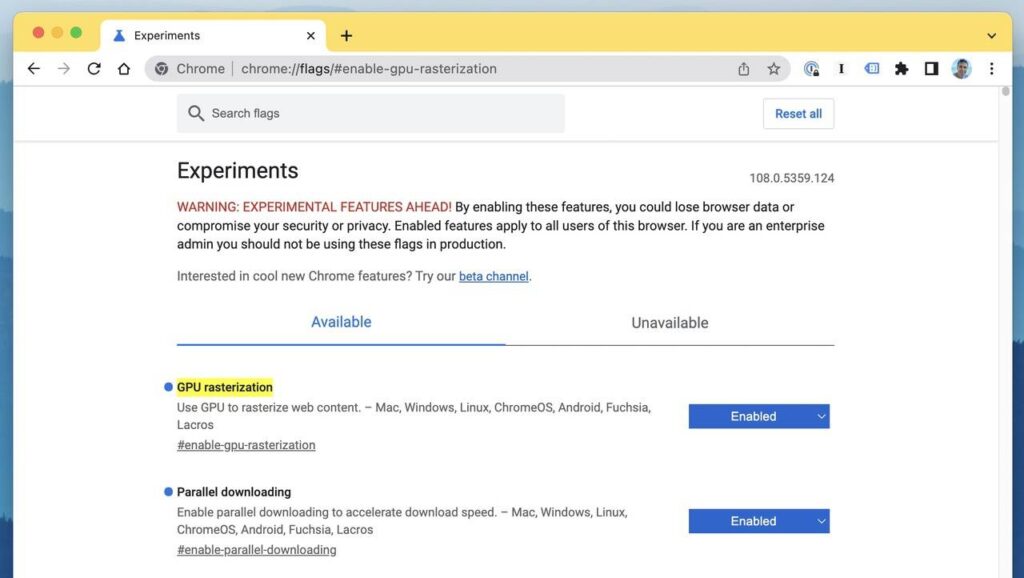Click the Chrome site info icon in address bar
This screenshot has width=1024, height=578.
pyautogui.click(x=161, y=69)
